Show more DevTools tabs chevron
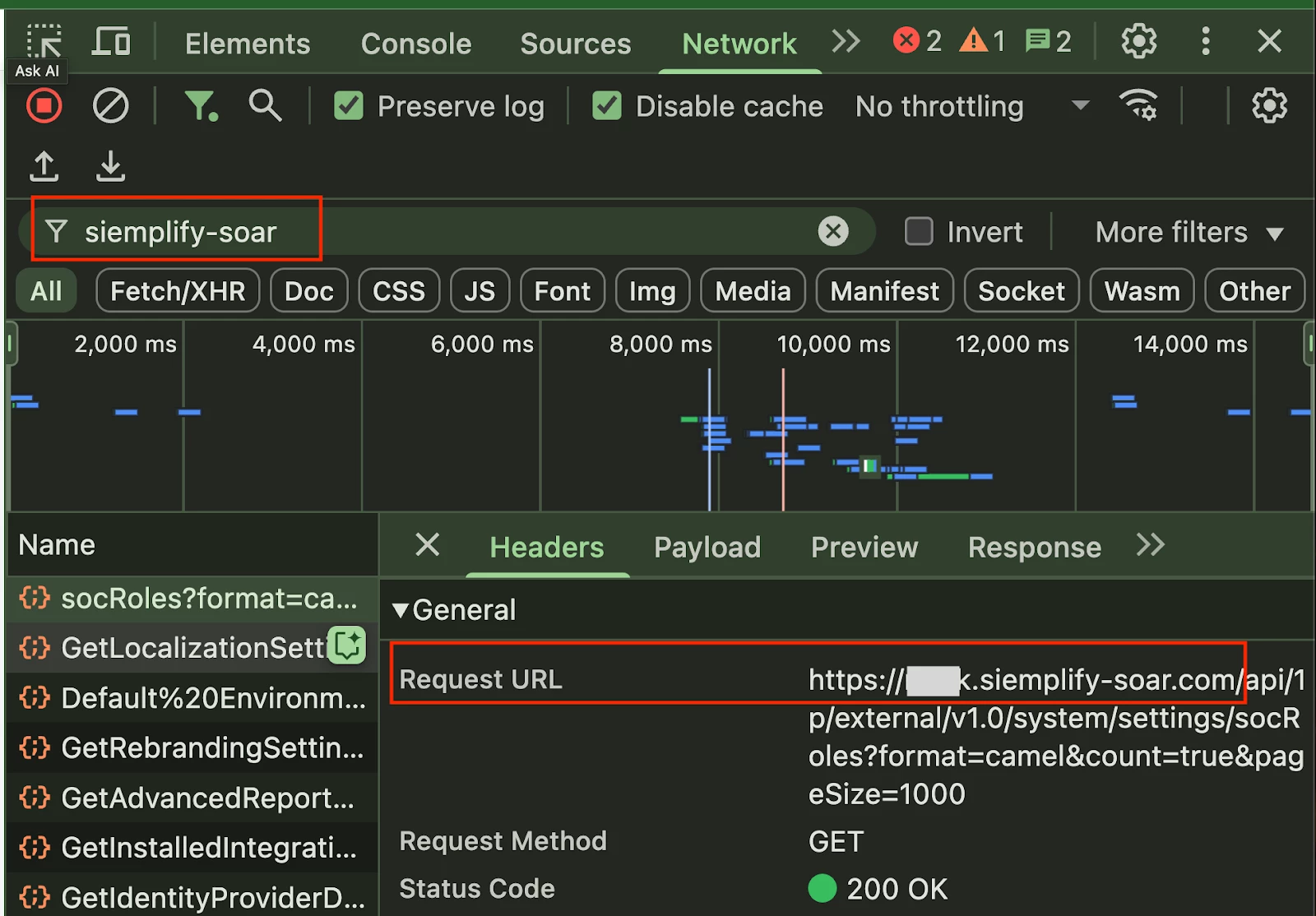This screenshot has height=916, width=1316. click(846, 40)
